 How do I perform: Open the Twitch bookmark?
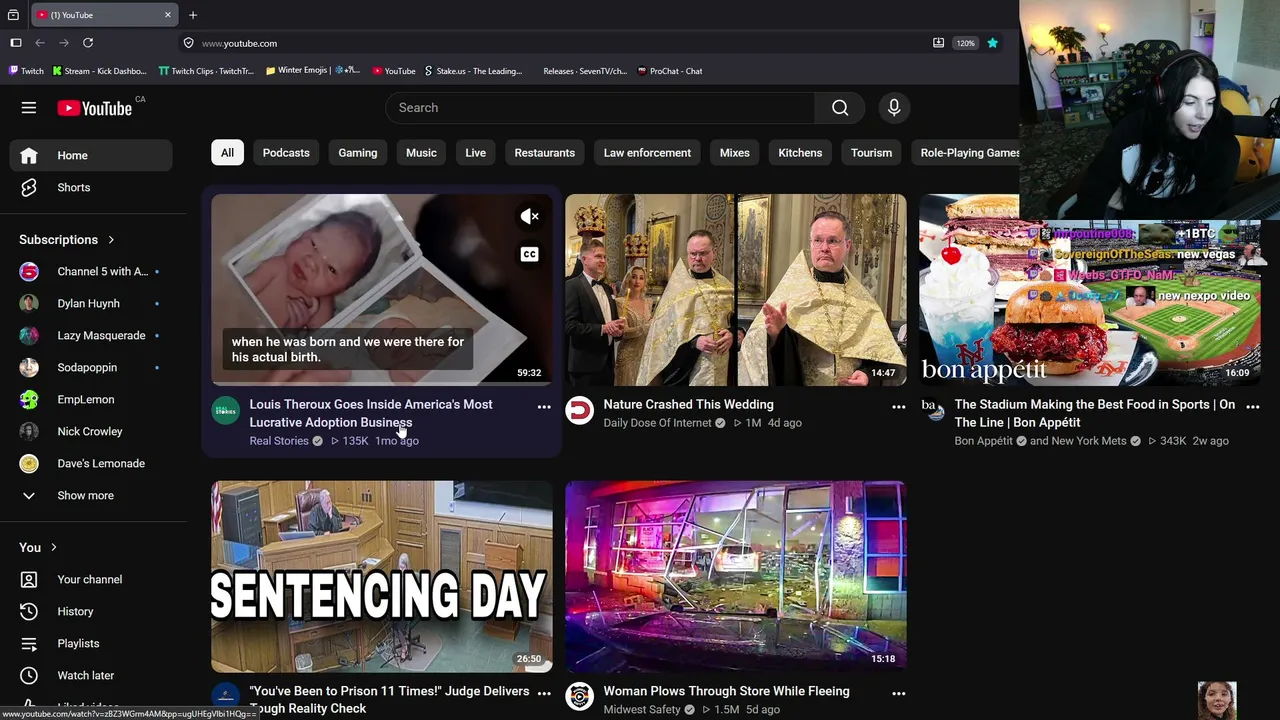(26, 71)
